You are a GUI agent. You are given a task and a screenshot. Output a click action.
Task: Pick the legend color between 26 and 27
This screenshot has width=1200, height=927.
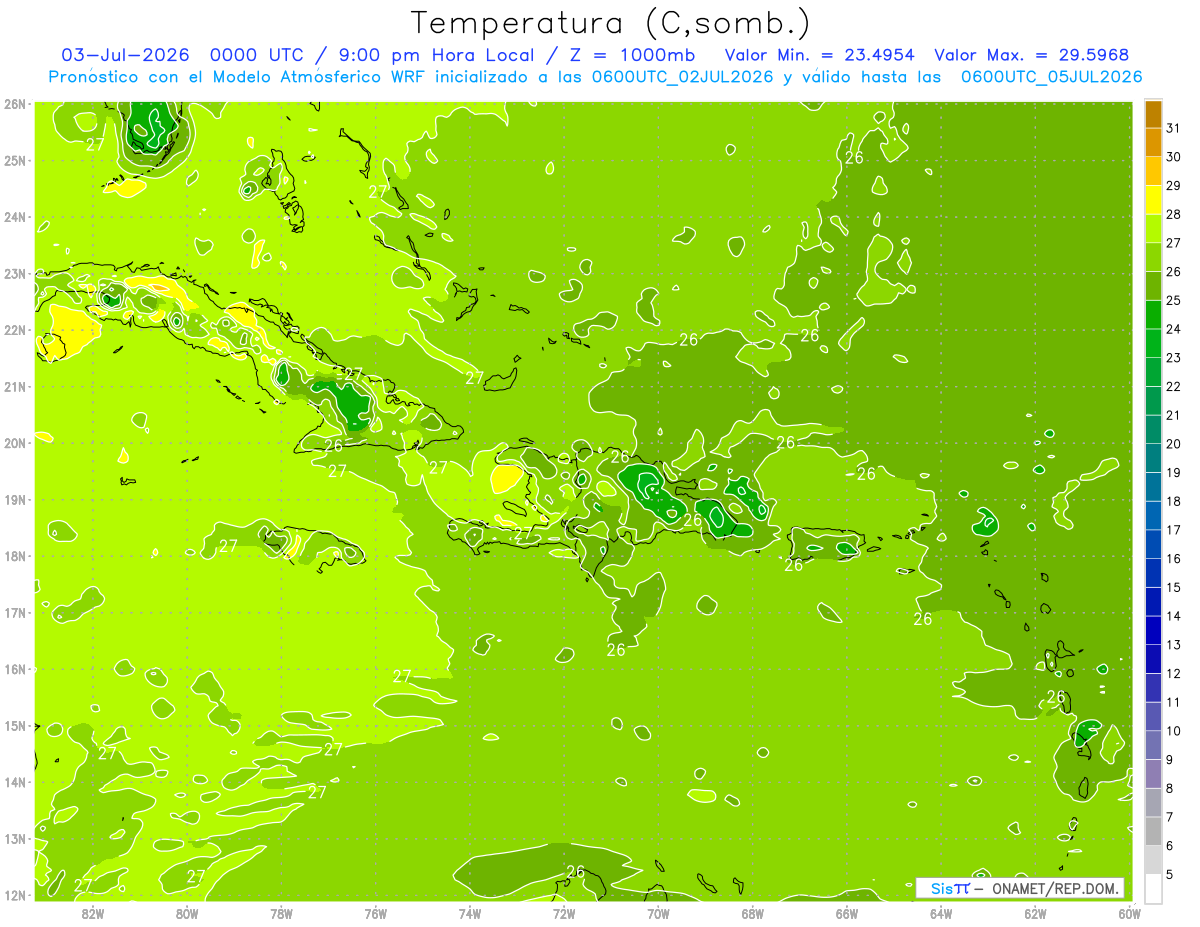coord(1153,257)
